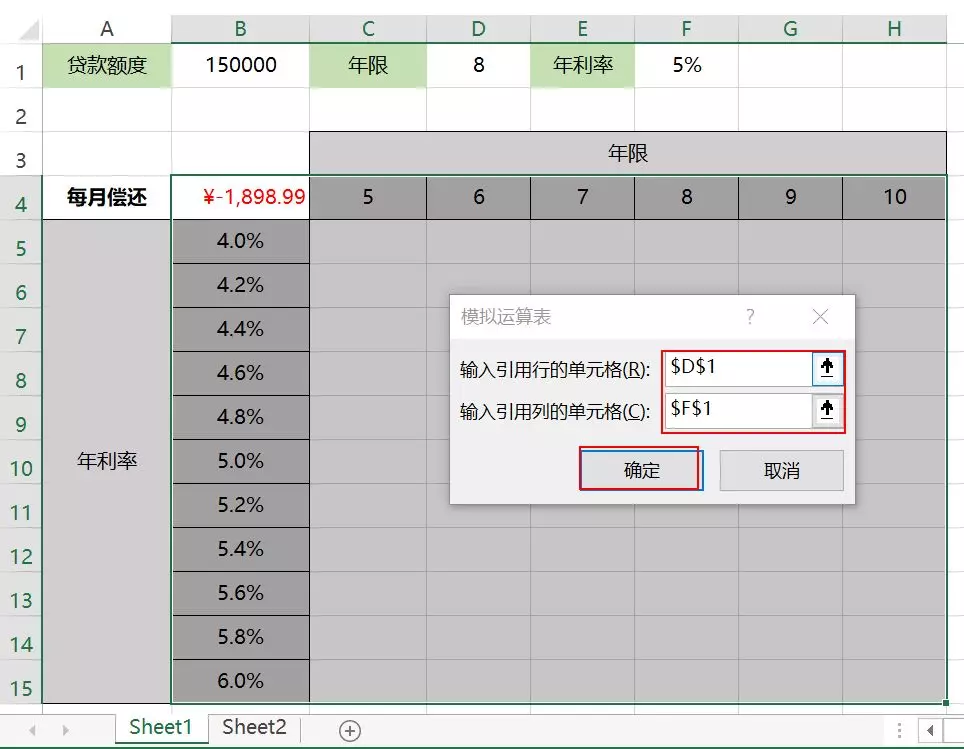This screenshot has height=749, width=964.
Task: Select column G header
Action: [x=790, y=29]
